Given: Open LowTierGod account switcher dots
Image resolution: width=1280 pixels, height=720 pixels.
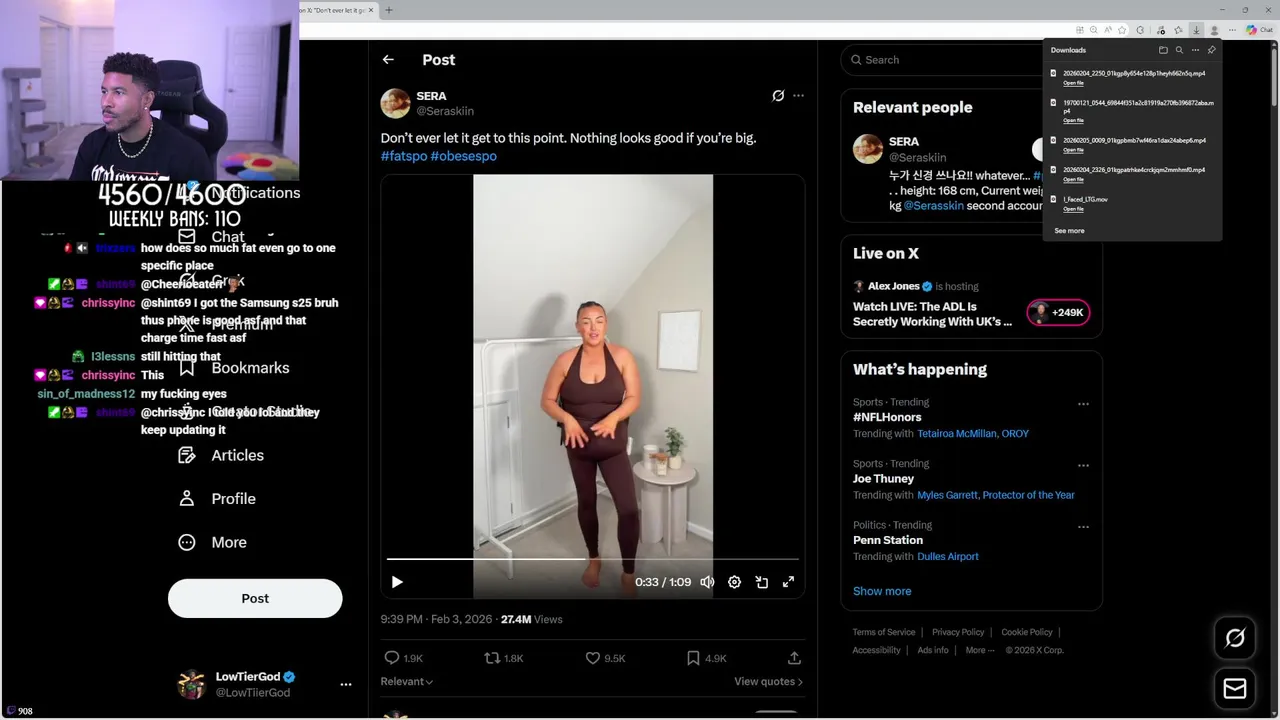Looking at the screenshot, I should (346, 685).
